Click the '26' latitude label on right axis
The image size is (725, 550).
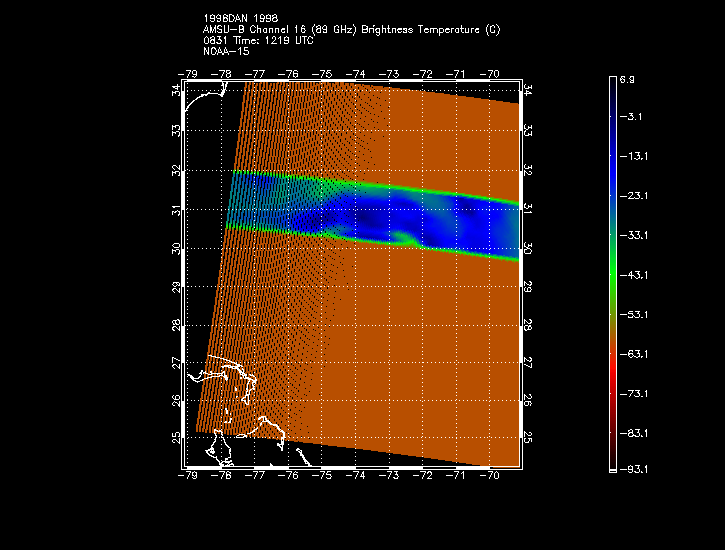pos(528,401)
